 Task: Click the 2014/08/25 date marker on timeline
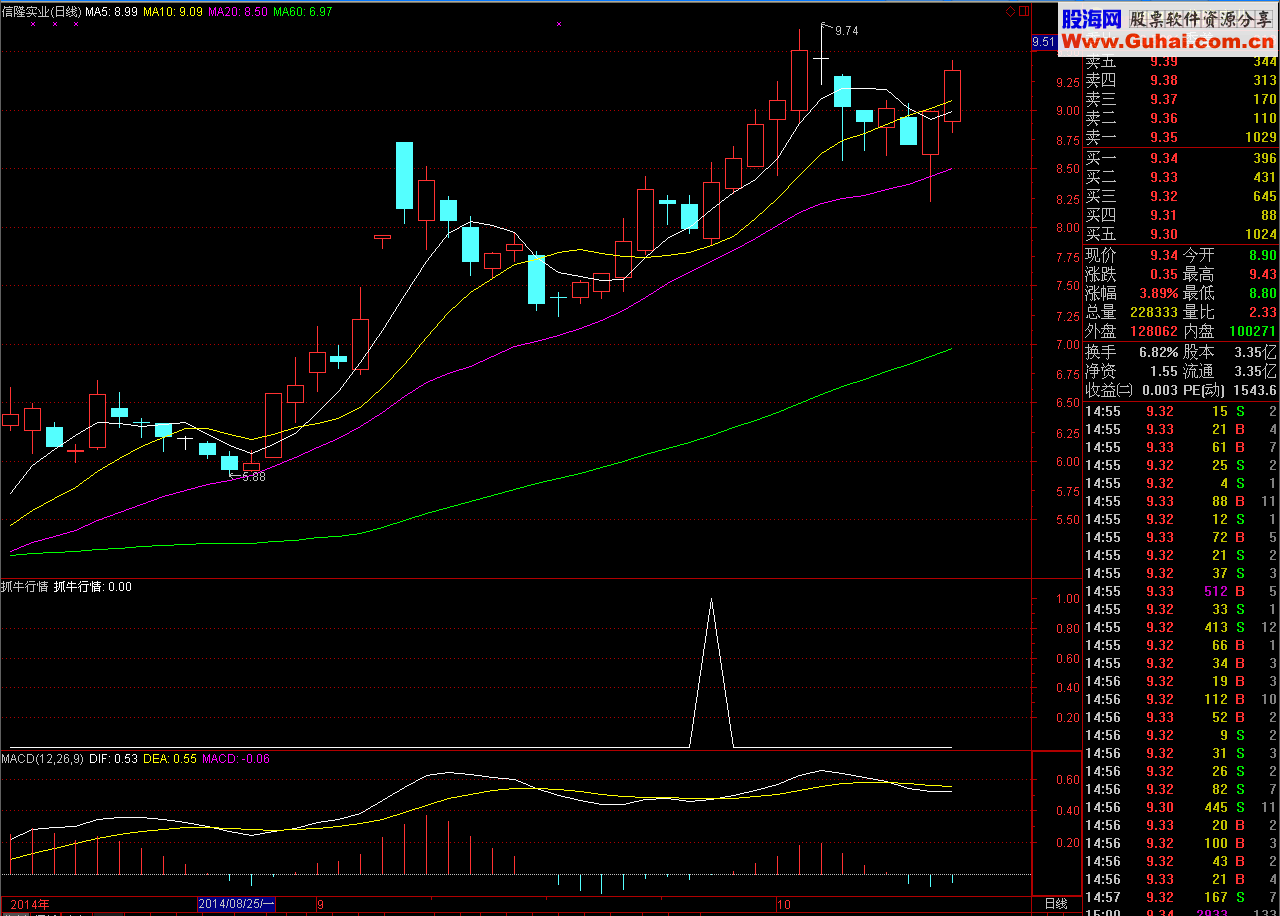tap(237, 903)
